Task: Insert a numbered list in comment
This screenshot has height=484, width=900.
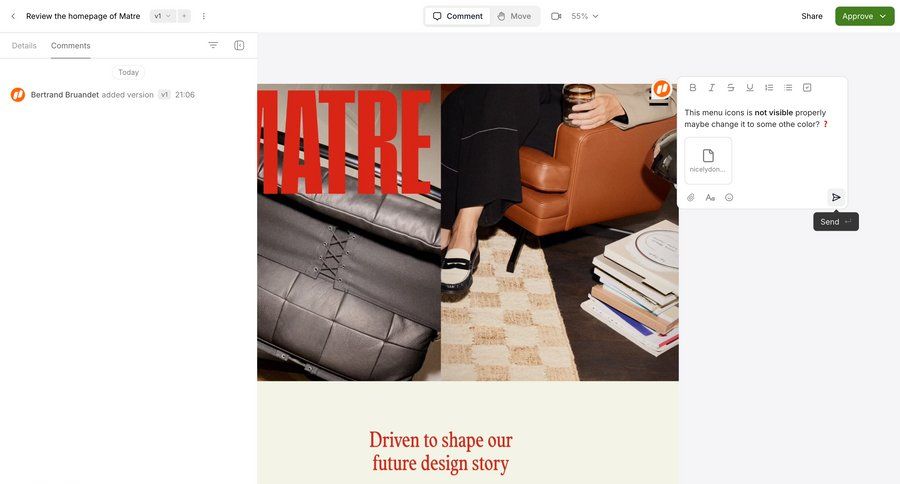Action: (x=769, y=88)
